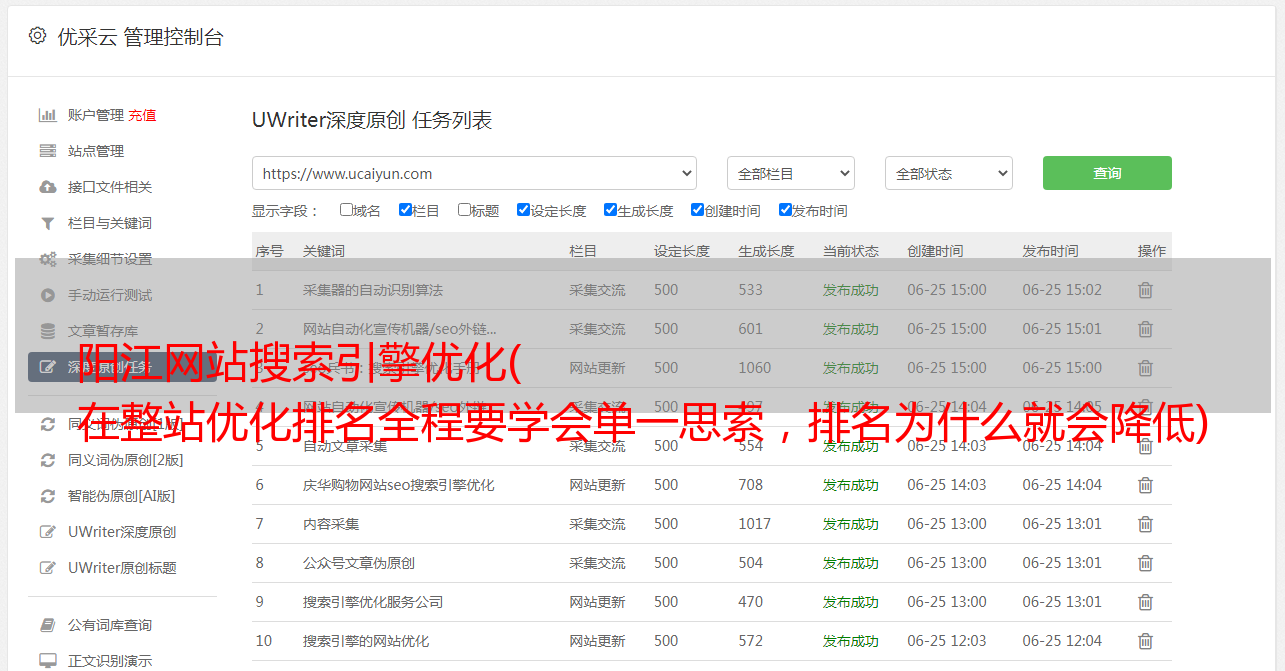Click the funnel icon for 栏目与关键词
The width and height of the screenshot is (1285, 671).
pos(47,223)
